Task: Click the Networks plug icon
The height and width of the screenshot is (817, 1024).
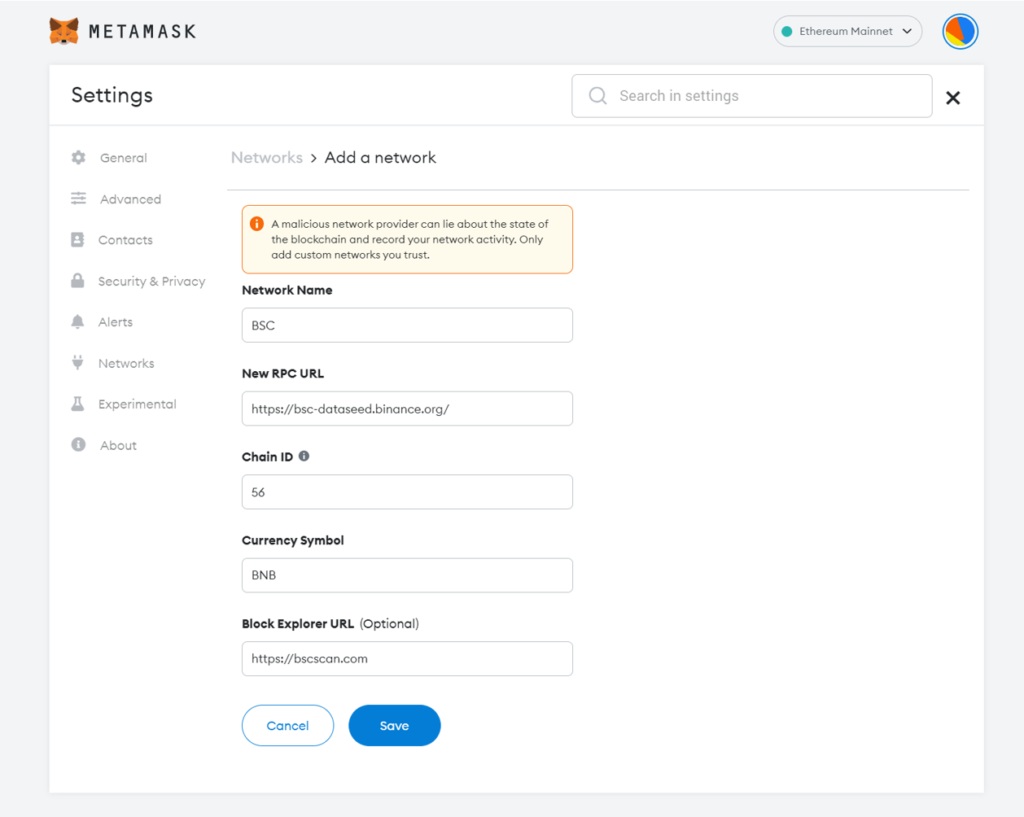Action: tap(78, 362)
